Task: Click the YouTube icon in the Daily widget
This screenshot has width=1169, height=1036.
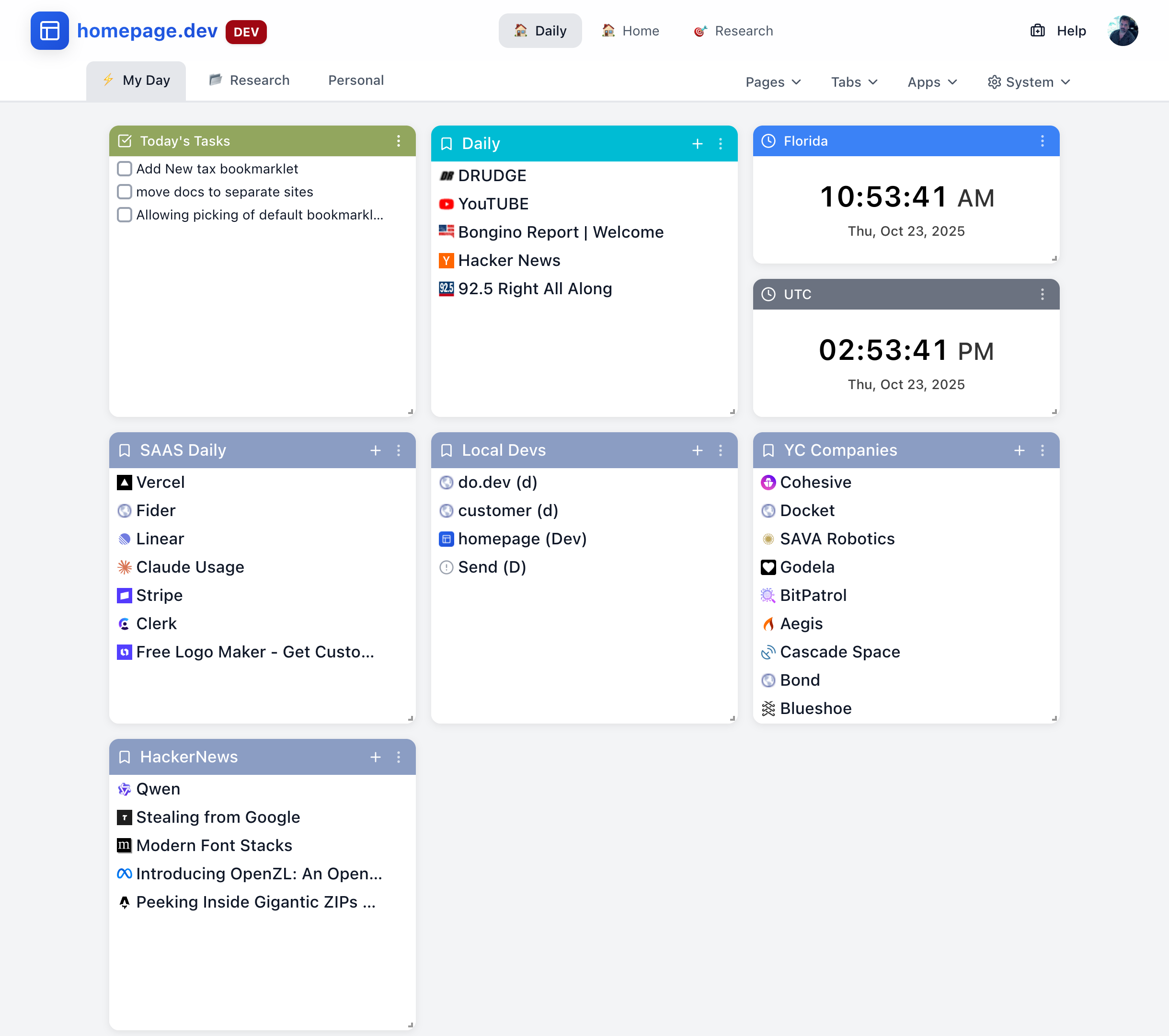Action: [446, 204]
